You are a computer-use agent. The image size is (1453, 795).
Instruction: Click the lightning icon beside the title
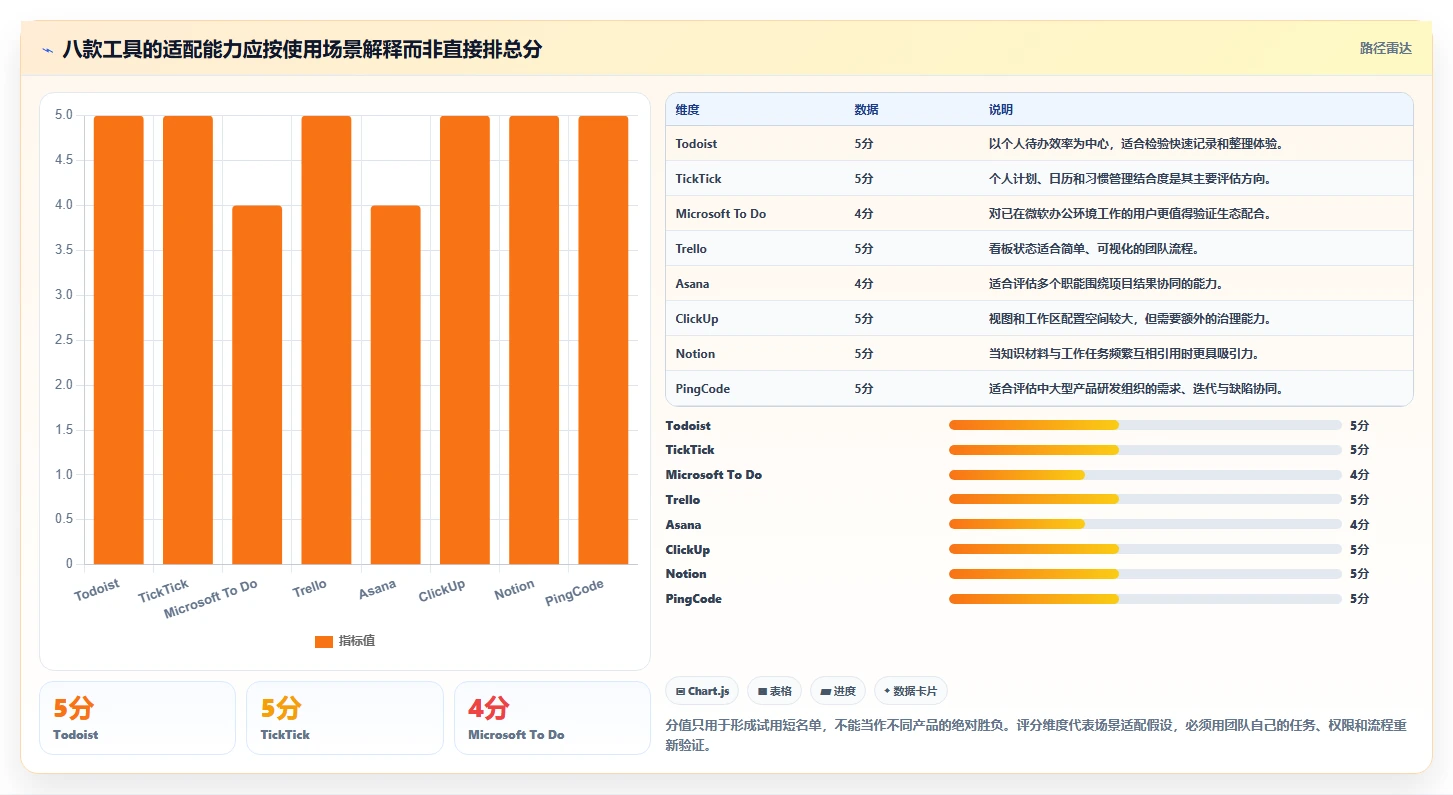(x=47, y=49)
